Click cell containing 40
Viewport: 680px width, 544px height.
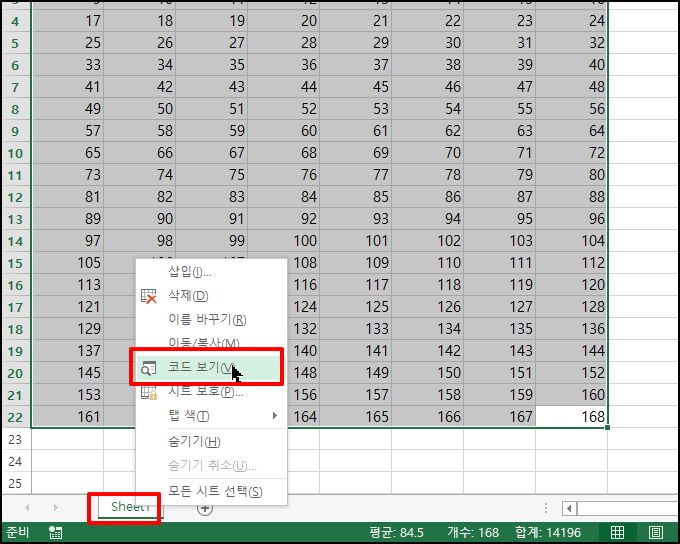571,65
